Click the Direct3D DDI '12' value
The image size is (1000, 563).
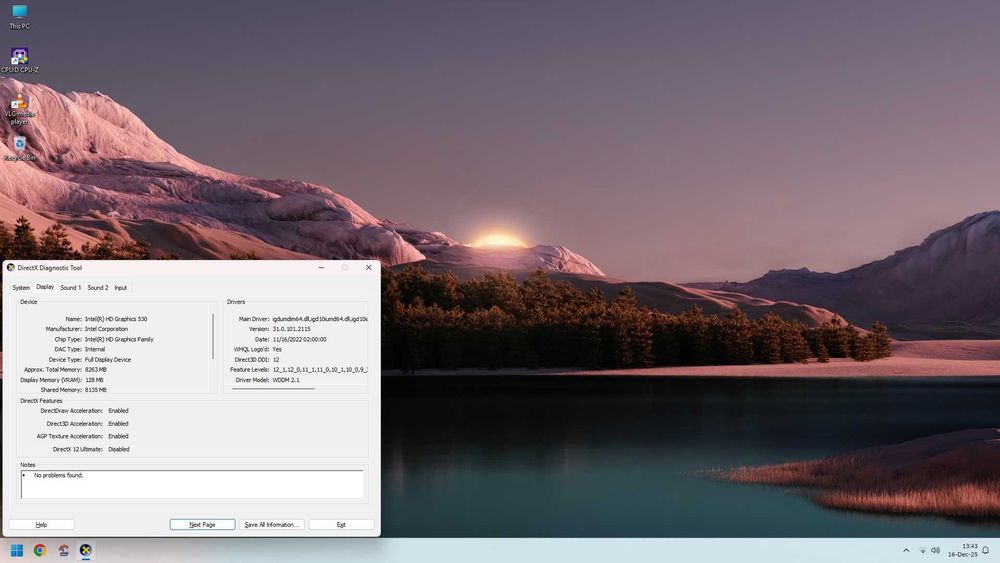[x=276, y=360]
